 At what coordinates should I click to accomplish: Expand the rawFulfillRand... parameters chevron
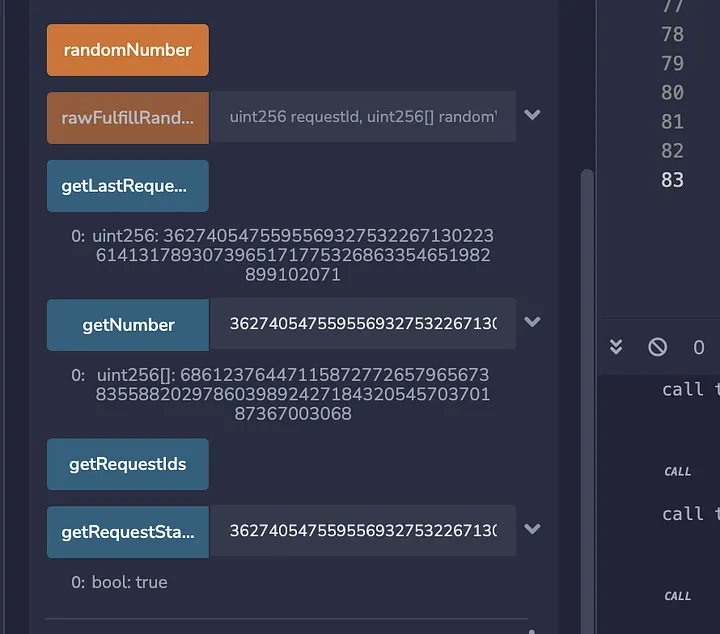click(x=533, y=116)
